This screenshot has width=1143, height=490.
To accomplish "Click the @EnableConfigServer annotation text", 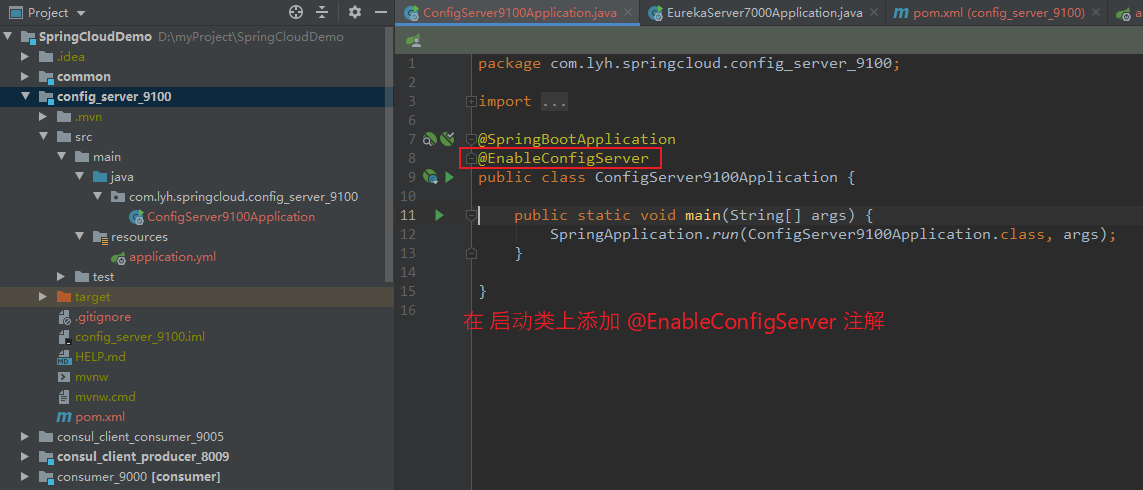I will coord(563,158).
